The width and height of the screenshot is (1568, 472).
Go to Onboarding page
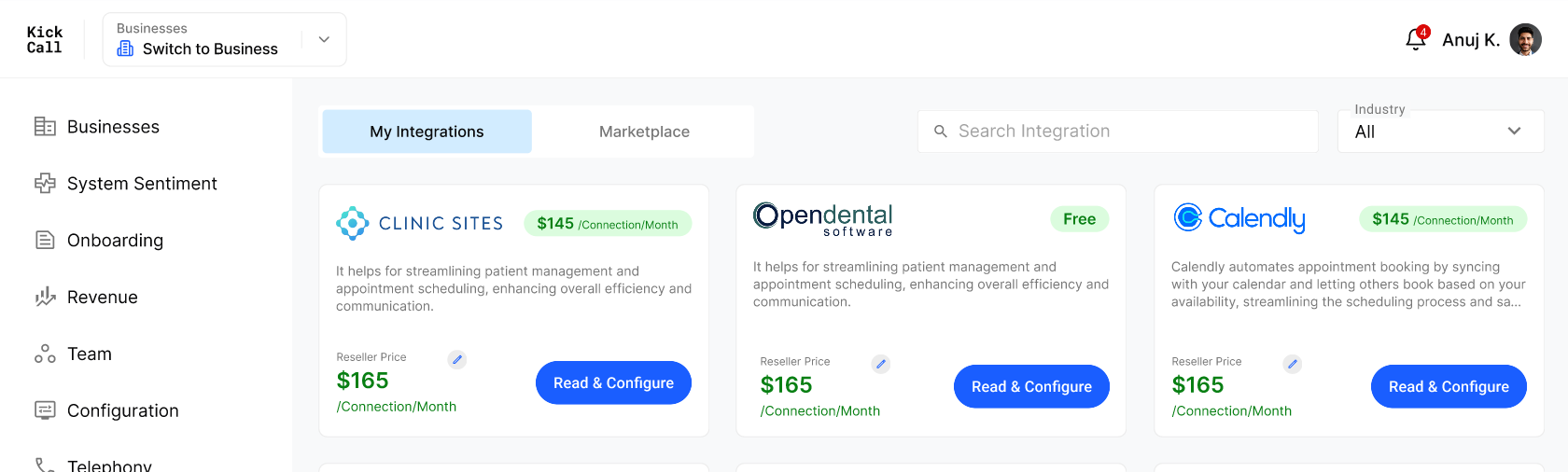115,241
